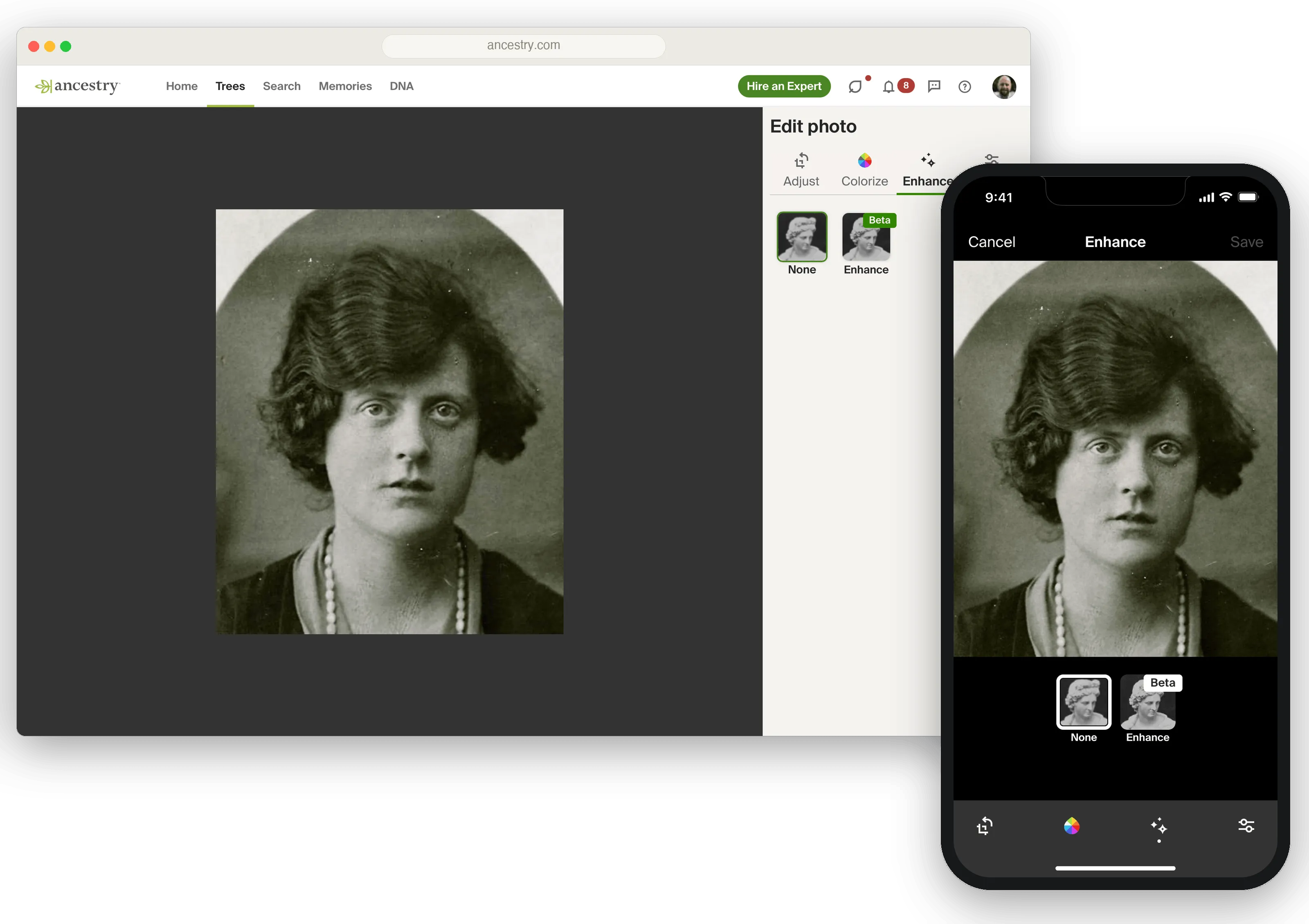Click the Ancestry logo in the header

click(x=78, y=86)
